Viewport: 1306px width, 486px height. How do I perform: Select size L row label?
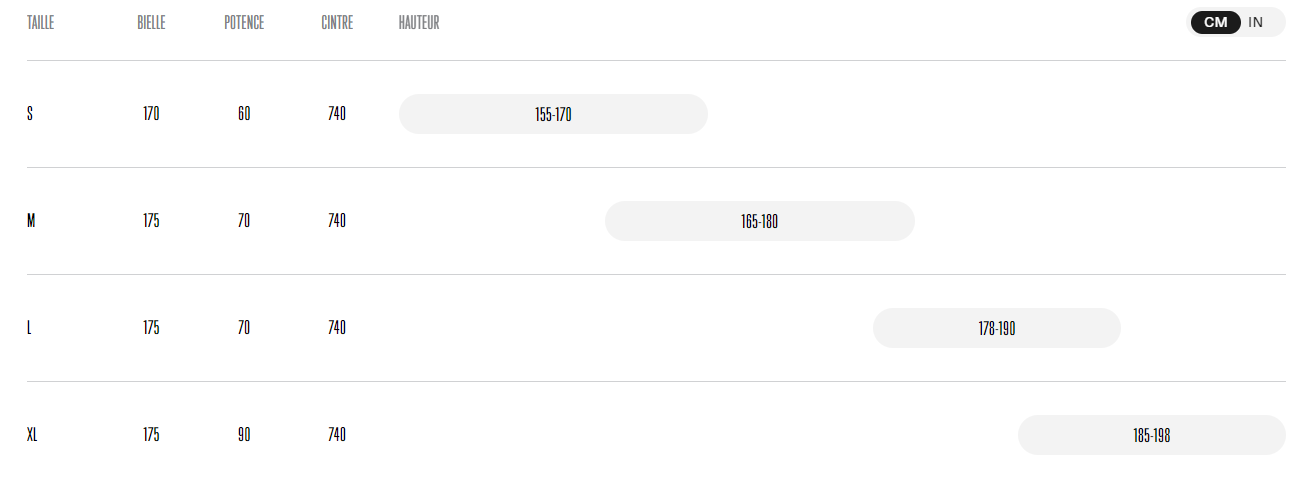click(x=29, y=328)
